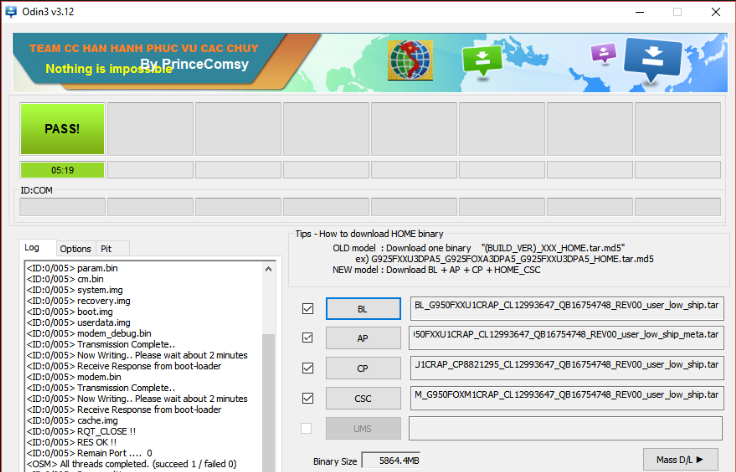Click log line 'All threads completed'
The image size is (736, 472).
(x=131, y=464)
